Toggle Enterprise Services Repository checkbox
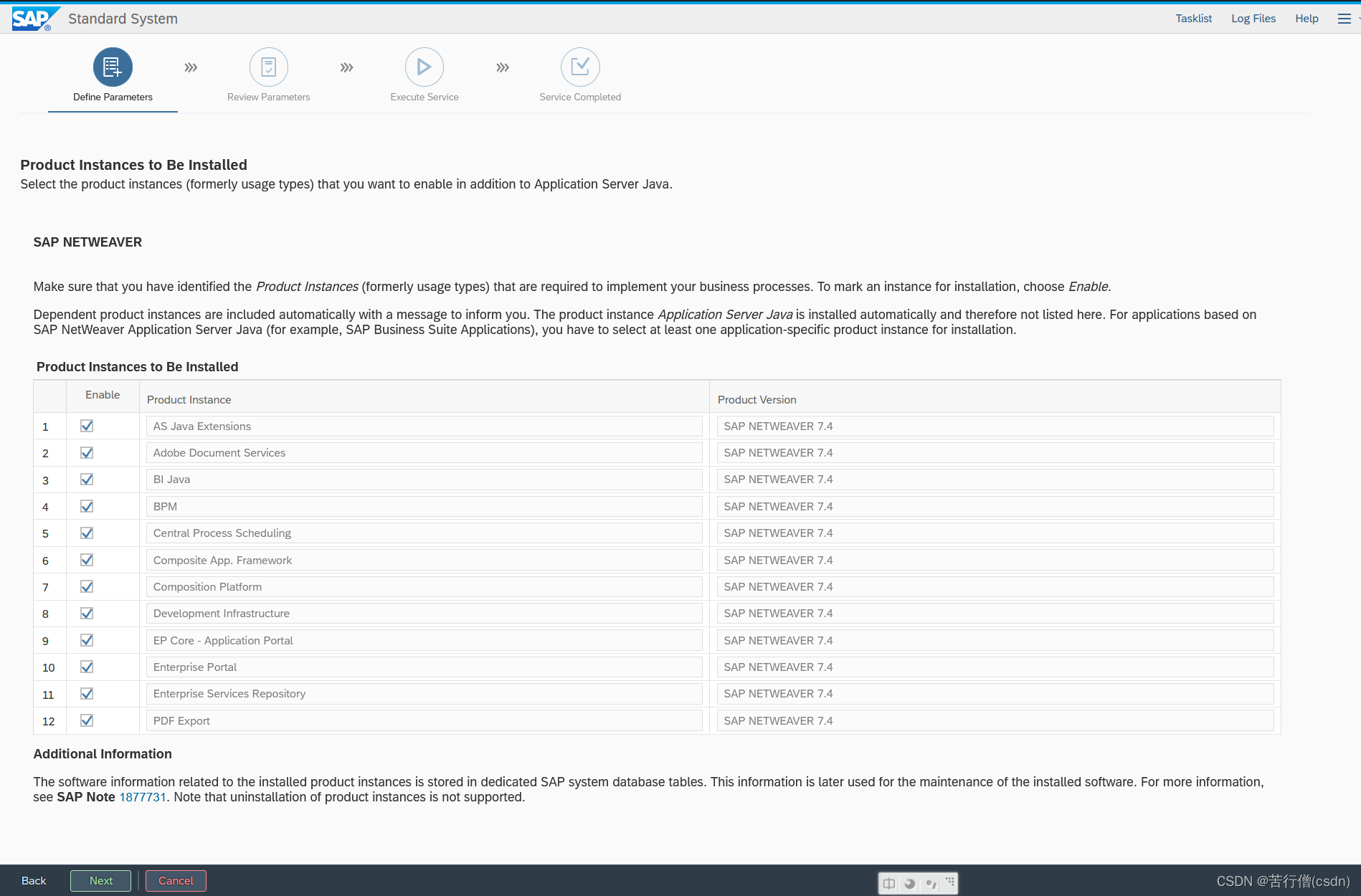Screen dimensions: 1361x896 click(87, 693)
